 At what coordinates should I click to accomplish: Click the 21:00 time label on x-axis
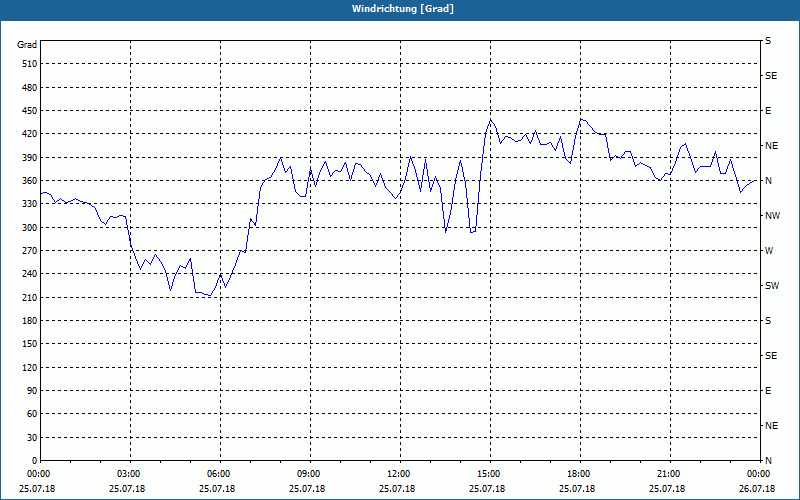click(670, 474)
